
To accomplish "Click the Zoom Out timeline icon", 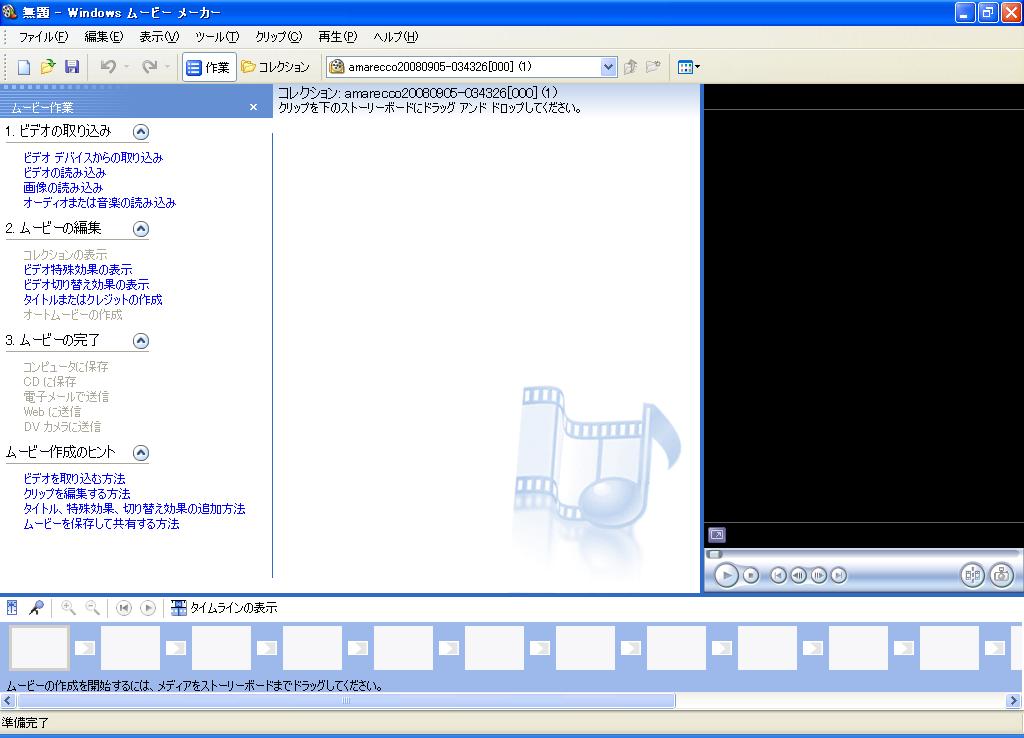I will [x=93, y=608].
